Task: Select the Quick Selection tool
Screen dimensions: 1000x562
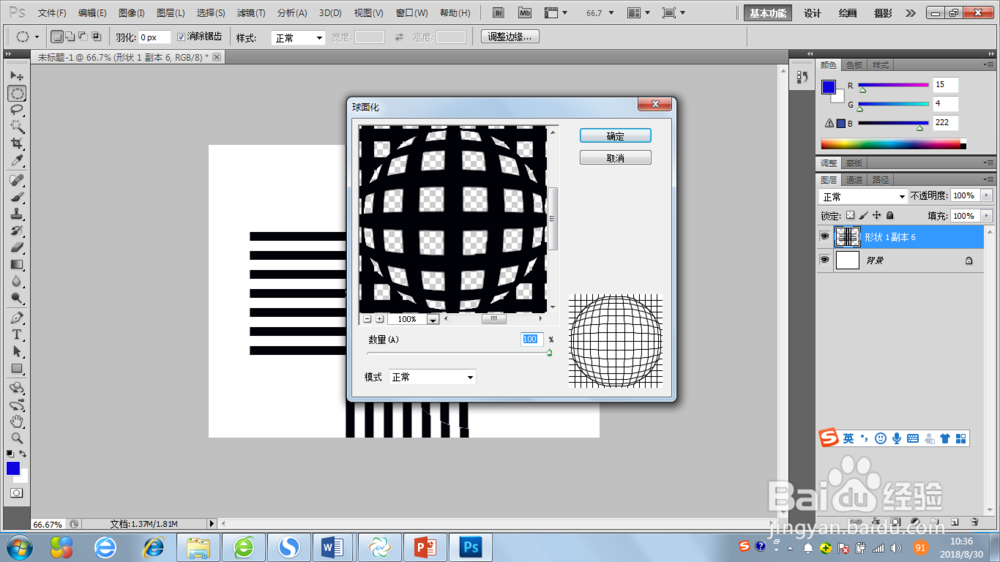Action: [17, 126]
